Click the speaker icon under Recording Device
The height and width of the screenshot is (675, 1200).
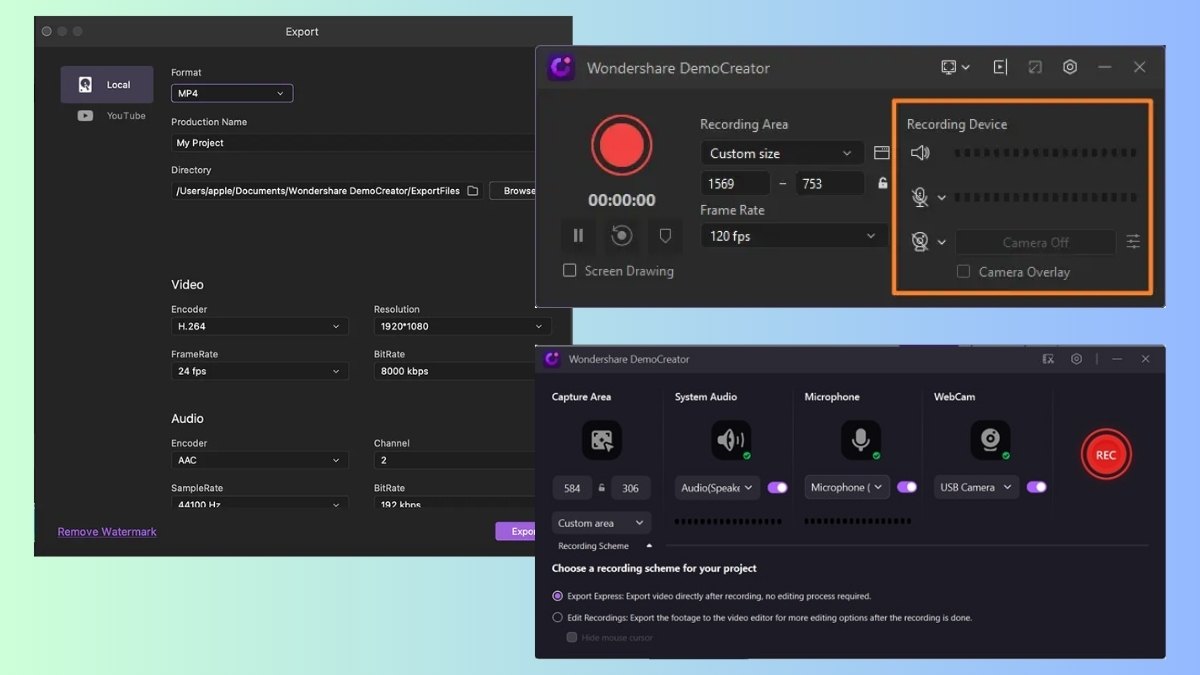(x=920, y=153)
